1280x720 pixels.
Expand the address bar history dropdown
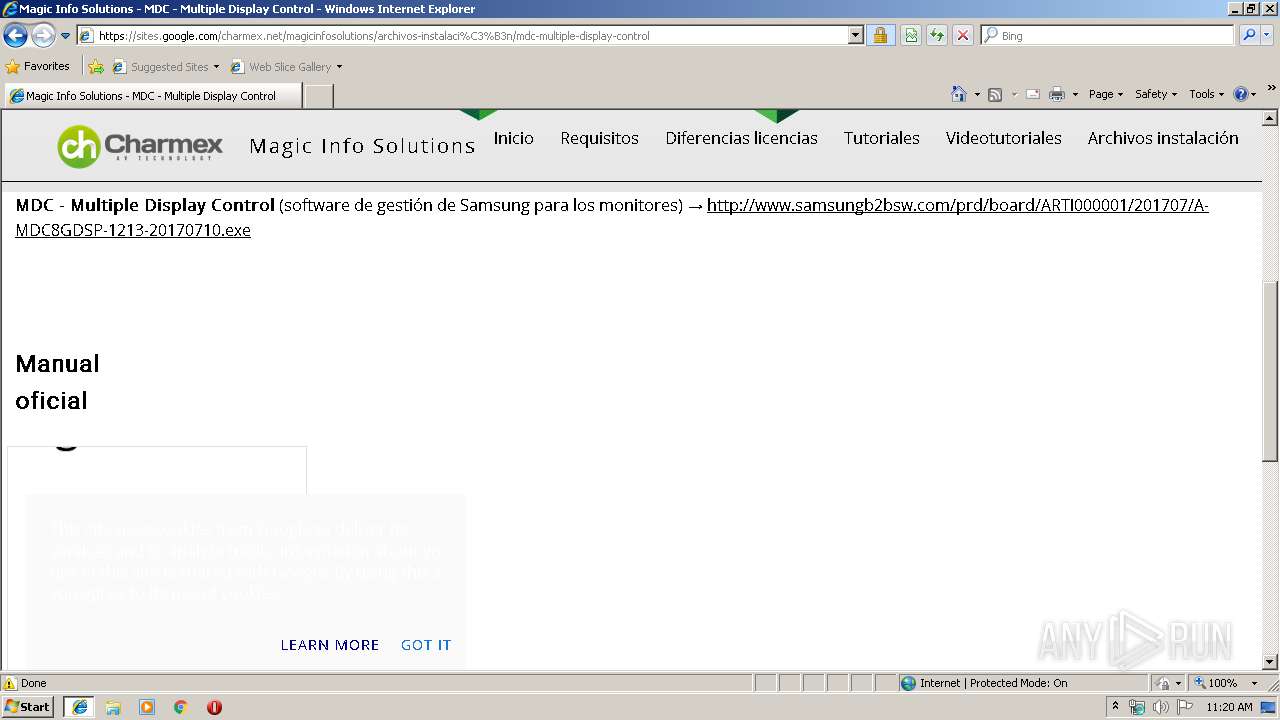pyautogui.click(x=856, y=36)
